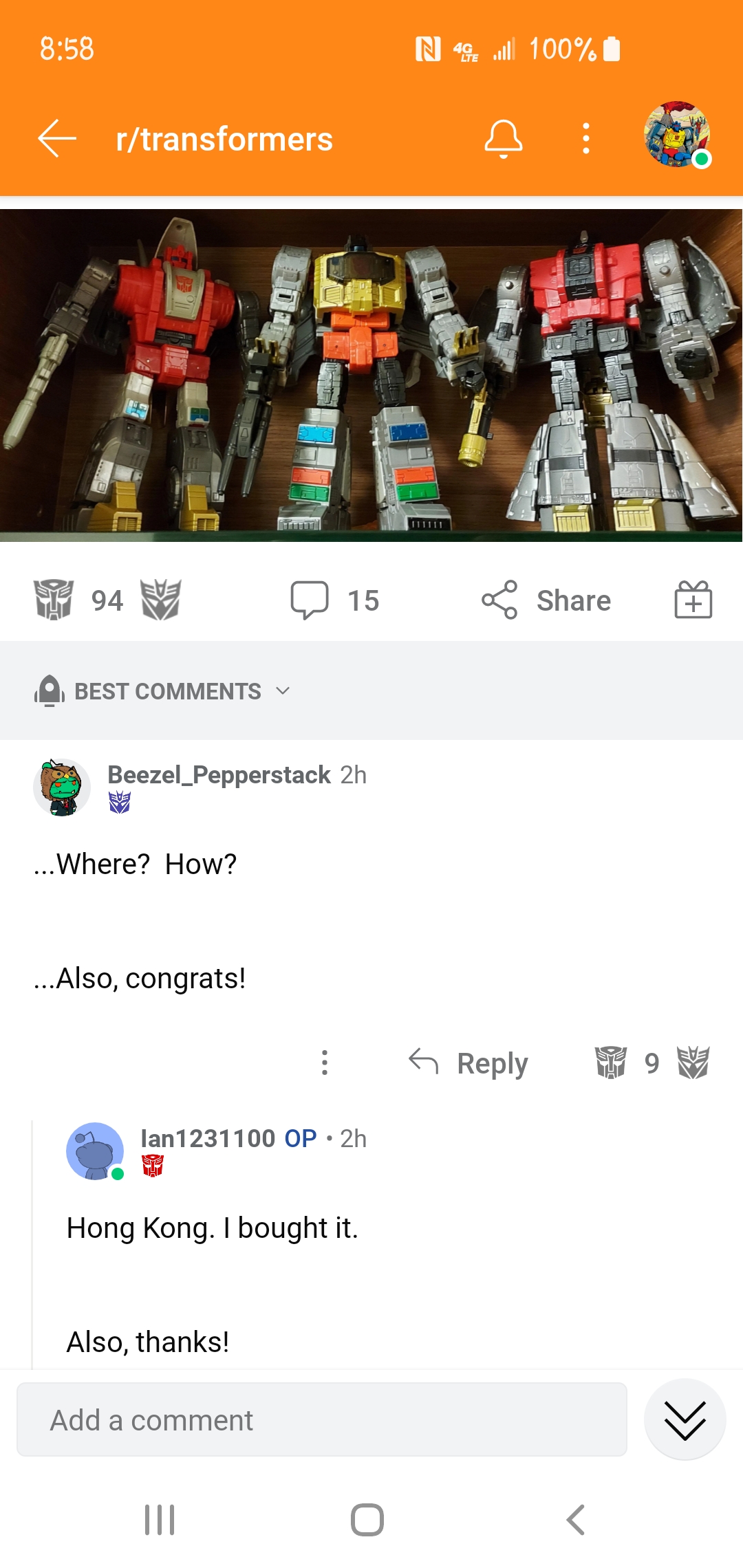
Task: Downvote Beezel_Pepperstack's comment with the Decepticon icon
Action: pyautogui.click(x=693, y=1063)
